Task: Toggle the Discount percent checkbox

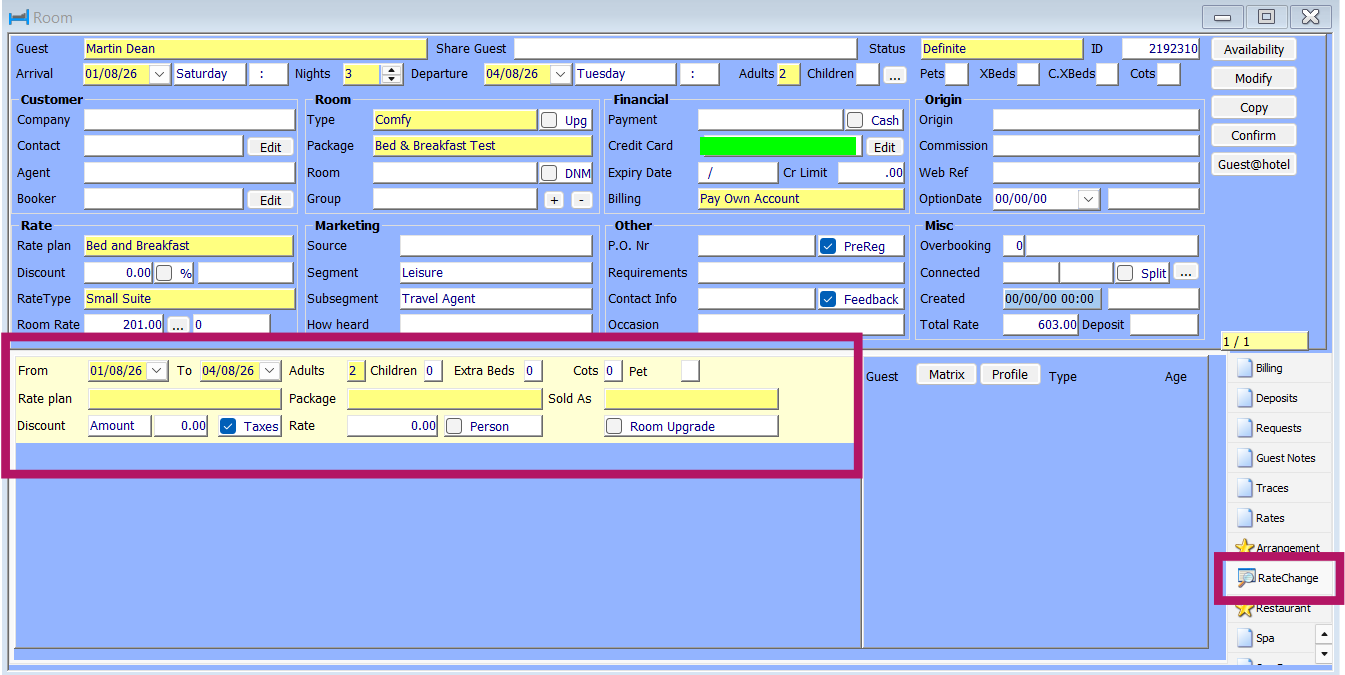Action: pos(164,273)
